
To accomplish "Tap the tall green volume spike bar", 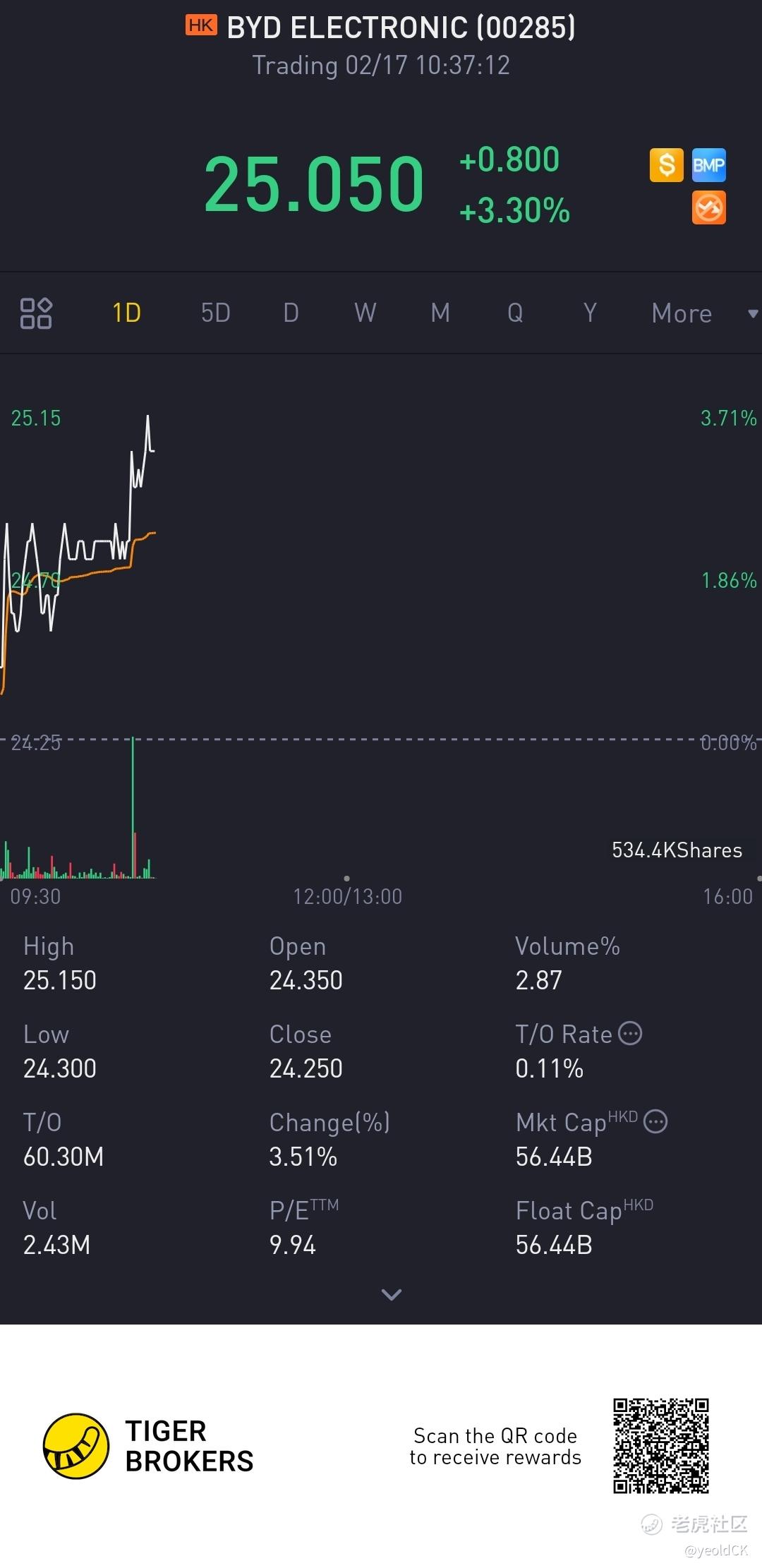I will [133, 807].
